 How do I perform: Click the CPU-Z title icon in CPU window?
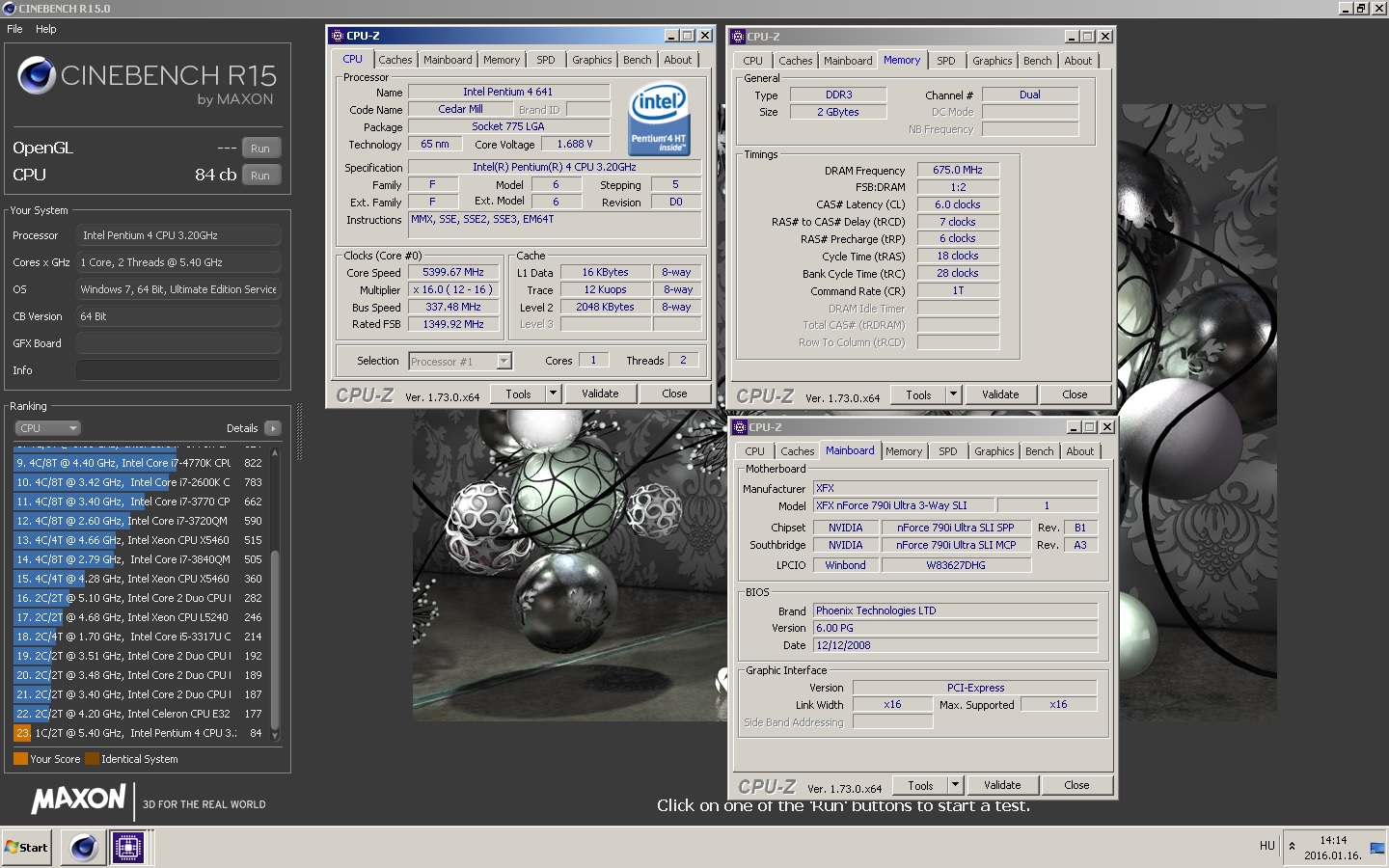pos(338,36)
